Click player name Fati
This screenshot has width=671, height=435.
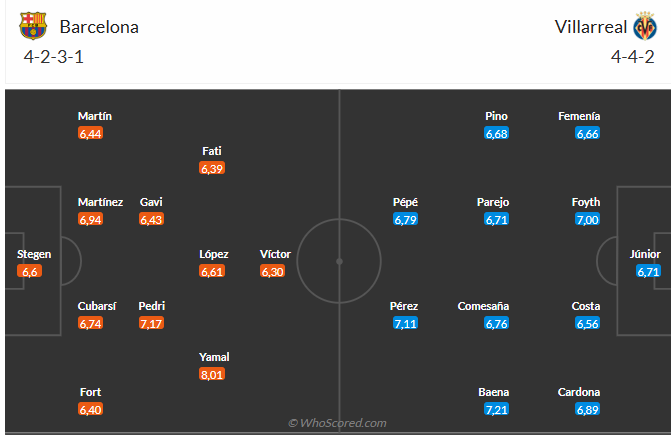tap(212, 151)
